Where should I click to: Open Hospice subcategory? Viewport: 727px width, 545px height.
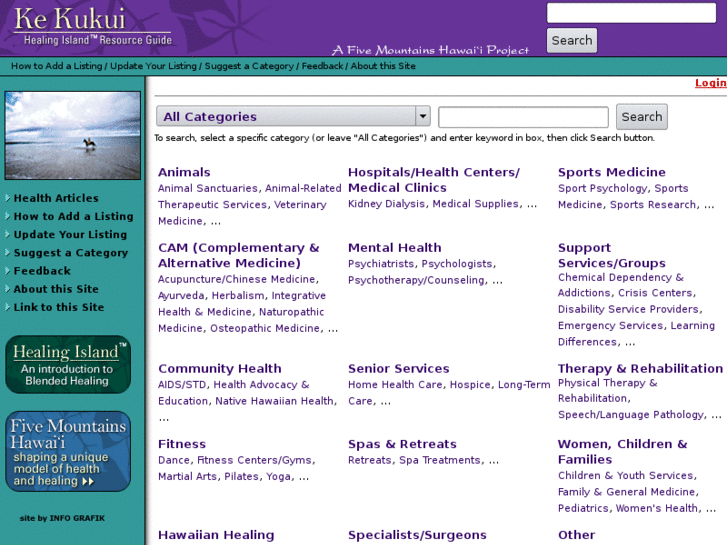point(470,385)
